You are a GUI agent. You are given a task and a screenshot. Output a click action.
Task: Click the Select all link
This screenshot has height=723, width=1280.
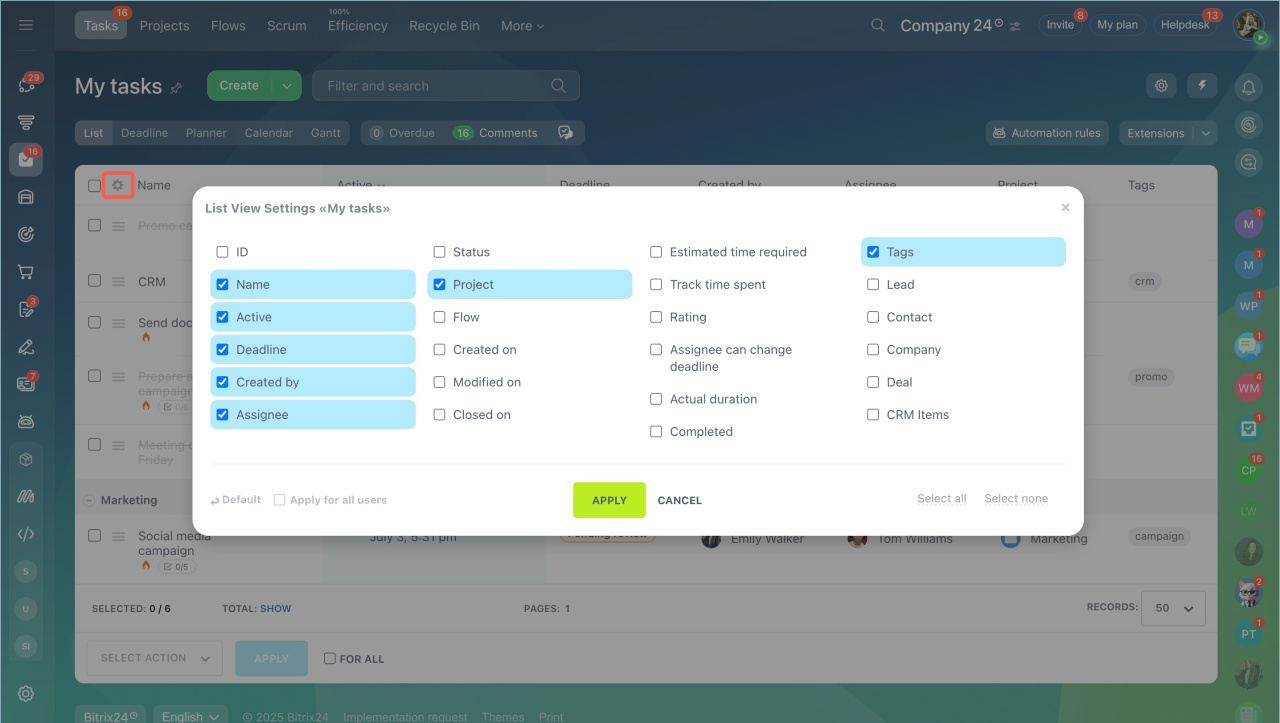[941, 499]
